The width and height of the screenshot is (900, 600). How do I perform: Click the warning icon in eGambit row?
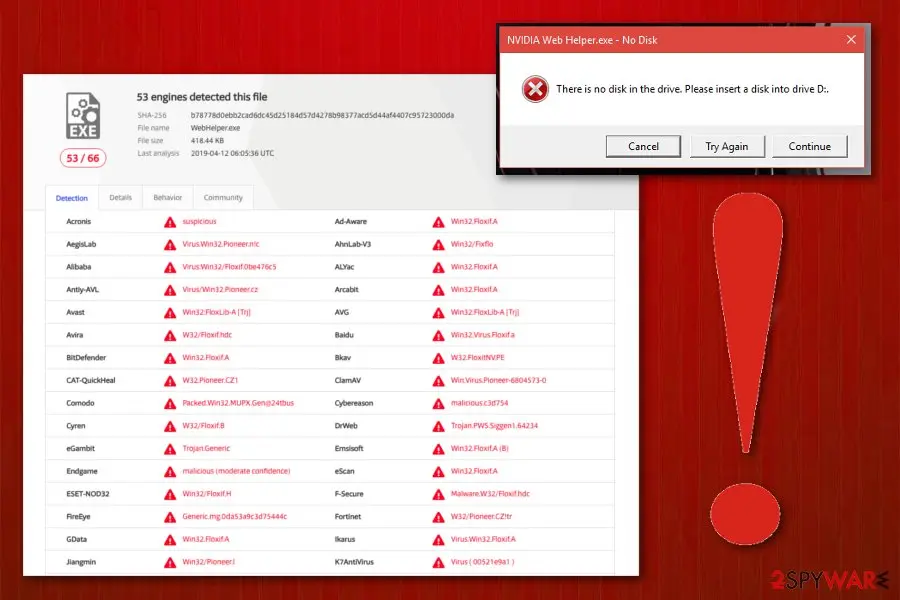point(170,450)
